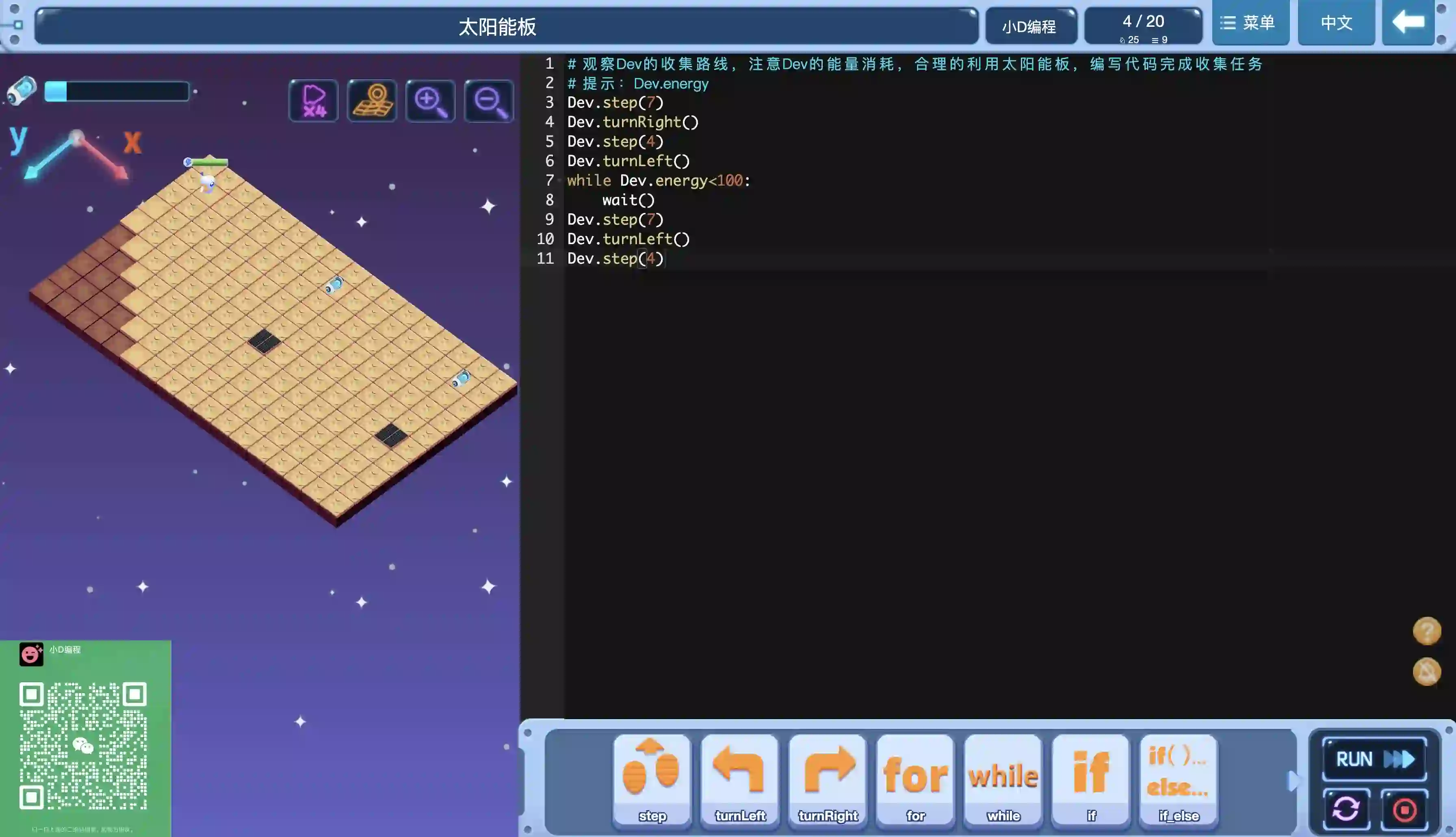Toggle the x4 speed playback icon
Screen dimensions: 1456x837
coord(314,101)
